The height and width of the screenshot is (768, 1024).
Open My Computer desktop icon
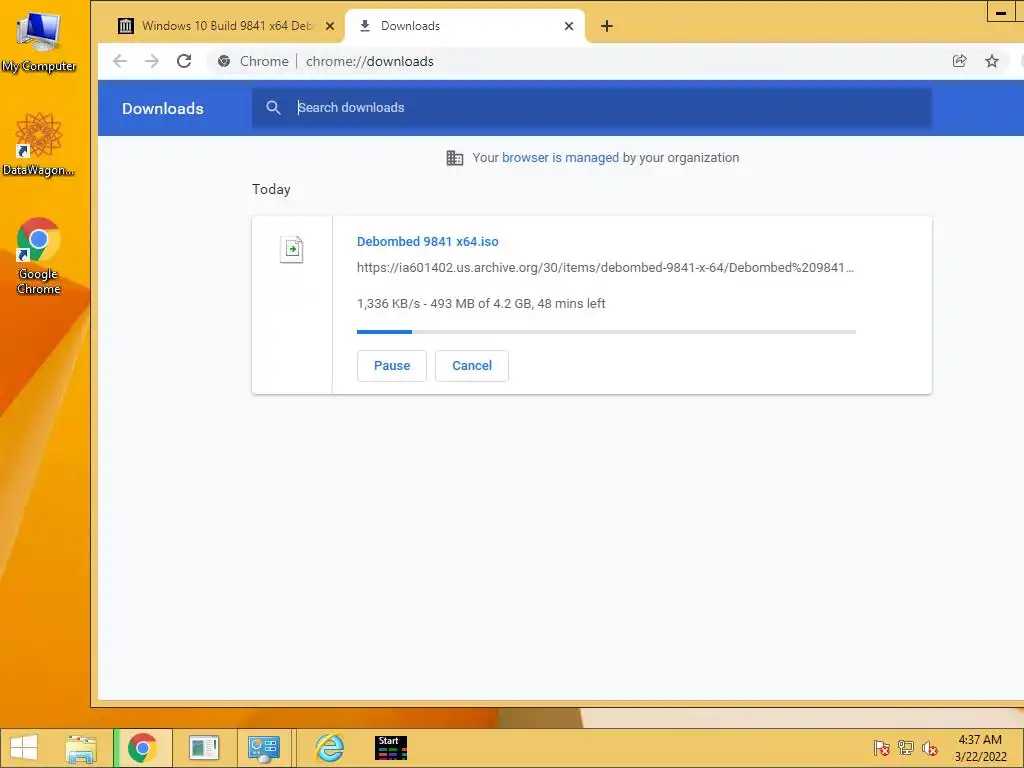pos(39,41)
